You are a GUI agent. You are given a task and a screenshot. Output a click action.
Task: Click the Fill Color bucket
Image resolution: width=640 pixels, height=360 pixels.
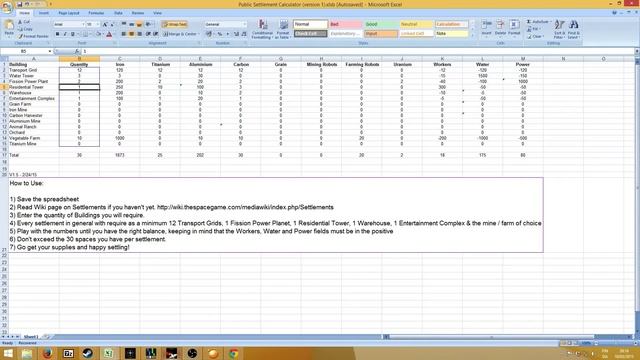click(x=98, y=34)
